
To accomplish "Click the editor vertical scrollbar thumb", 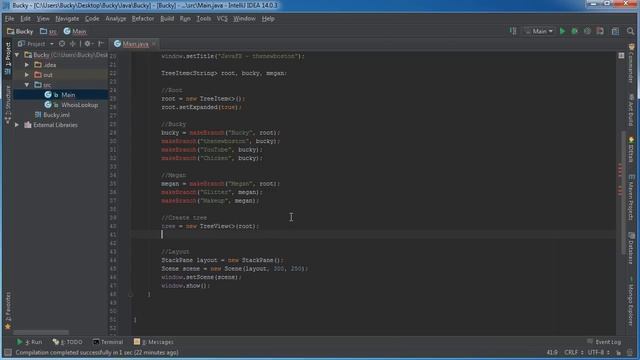I will [x=623, y=192].
